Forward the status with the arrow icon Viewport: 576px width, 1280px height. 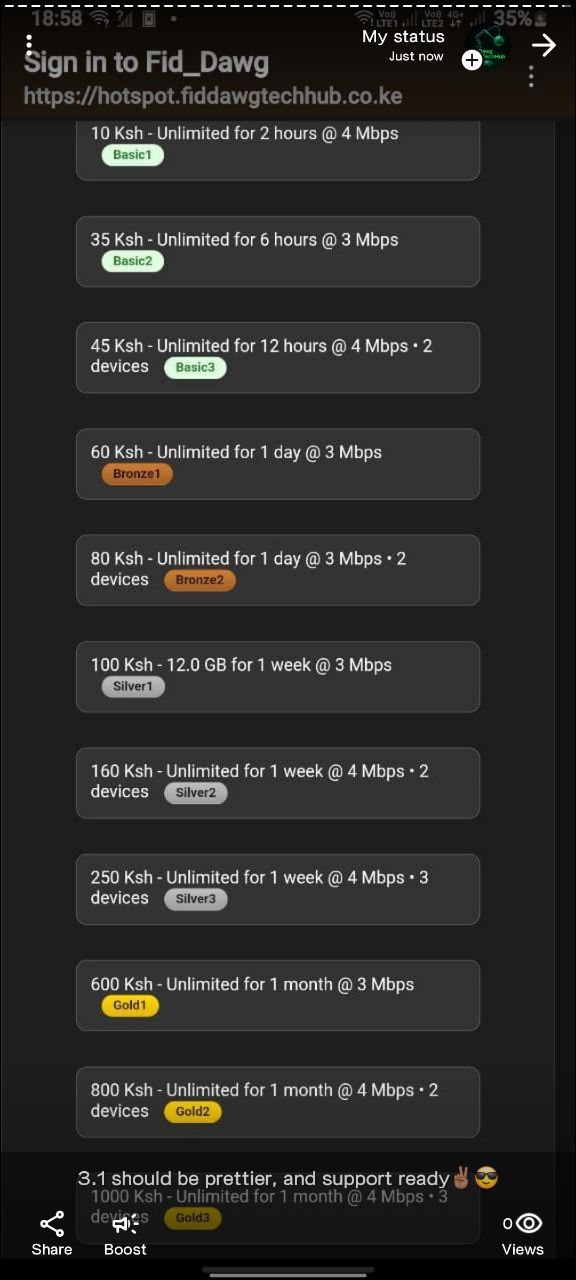[x=543, y=45]
